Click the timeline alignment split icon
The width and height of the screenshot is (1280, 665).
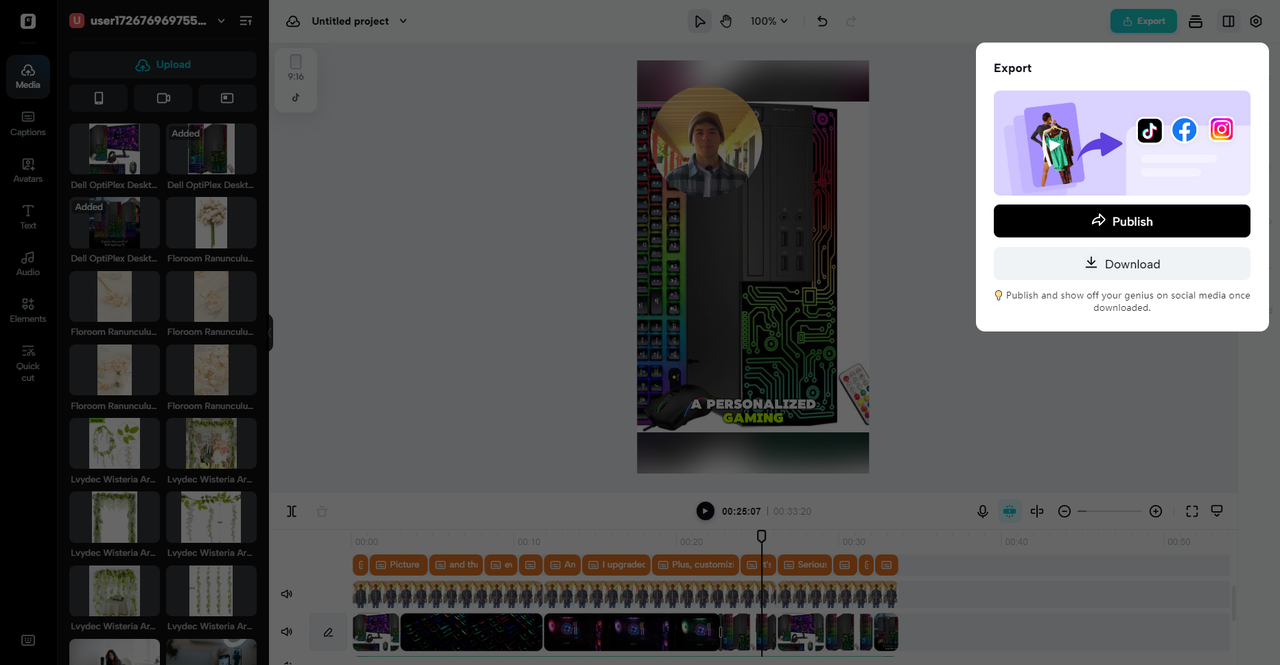[x=1037, y=511]
